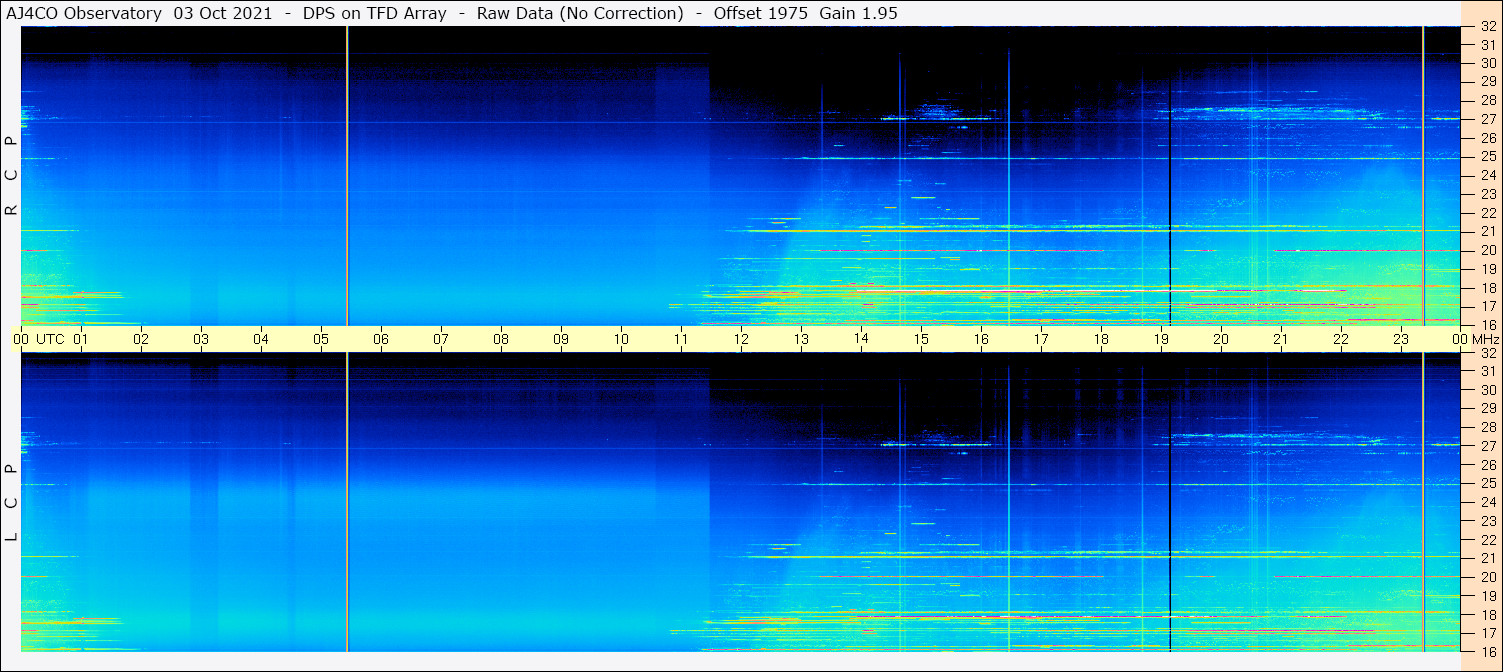The height and width of the screenshot is (672, 1503).
Task: Click hour label "06" on time axis
Action: (381, 339)
